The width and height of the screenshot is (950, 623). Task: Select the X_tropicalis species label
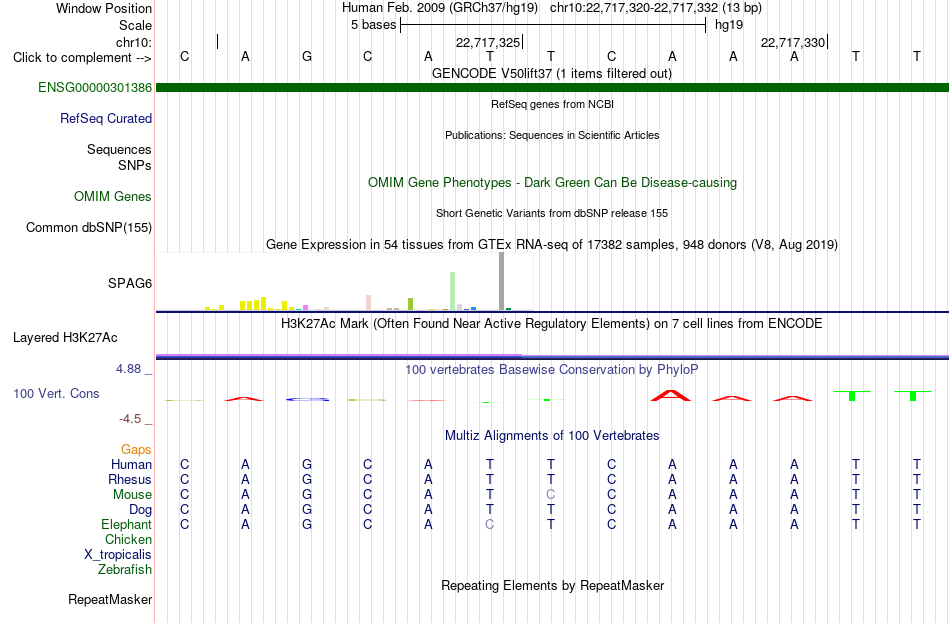[x=118, y=555]
